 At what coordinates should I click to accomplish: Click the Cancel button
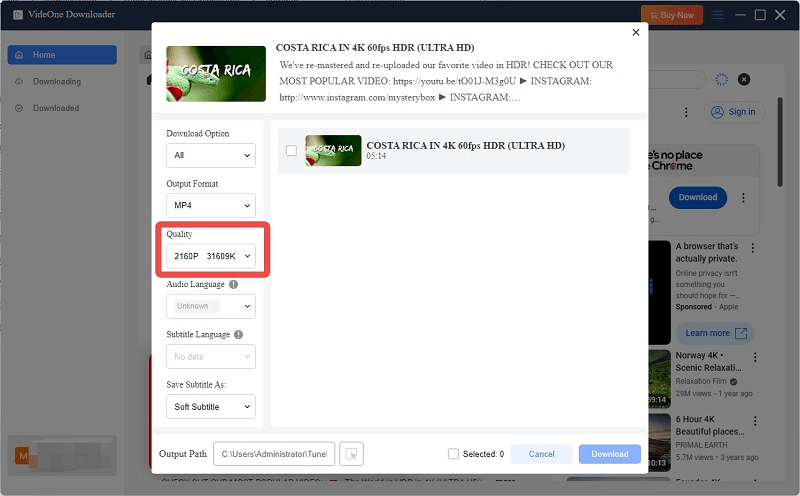coord(541,454)
